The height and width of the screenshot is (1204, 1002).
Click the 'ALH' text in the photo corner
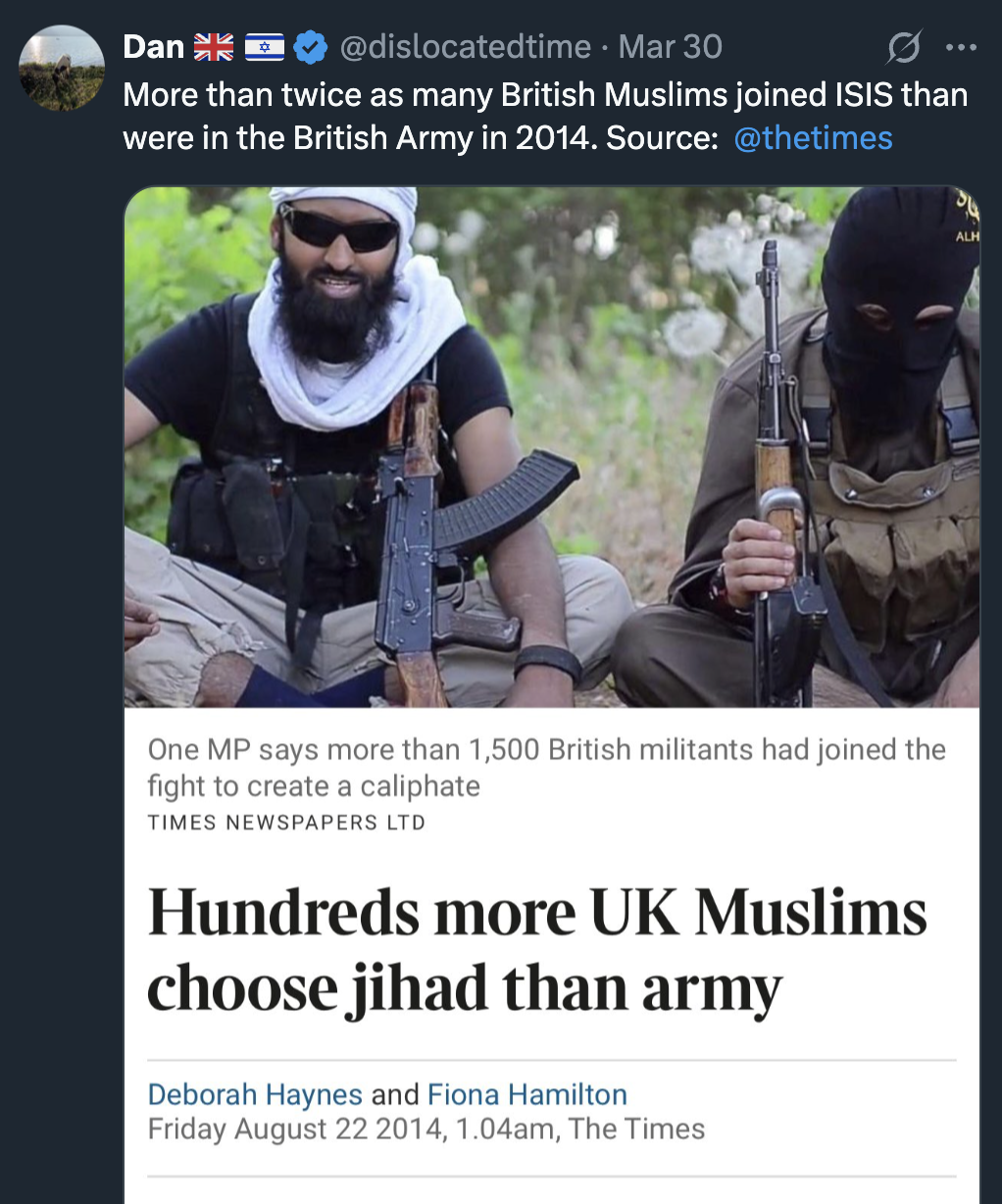pyautogui.click(x=967, y=236)
